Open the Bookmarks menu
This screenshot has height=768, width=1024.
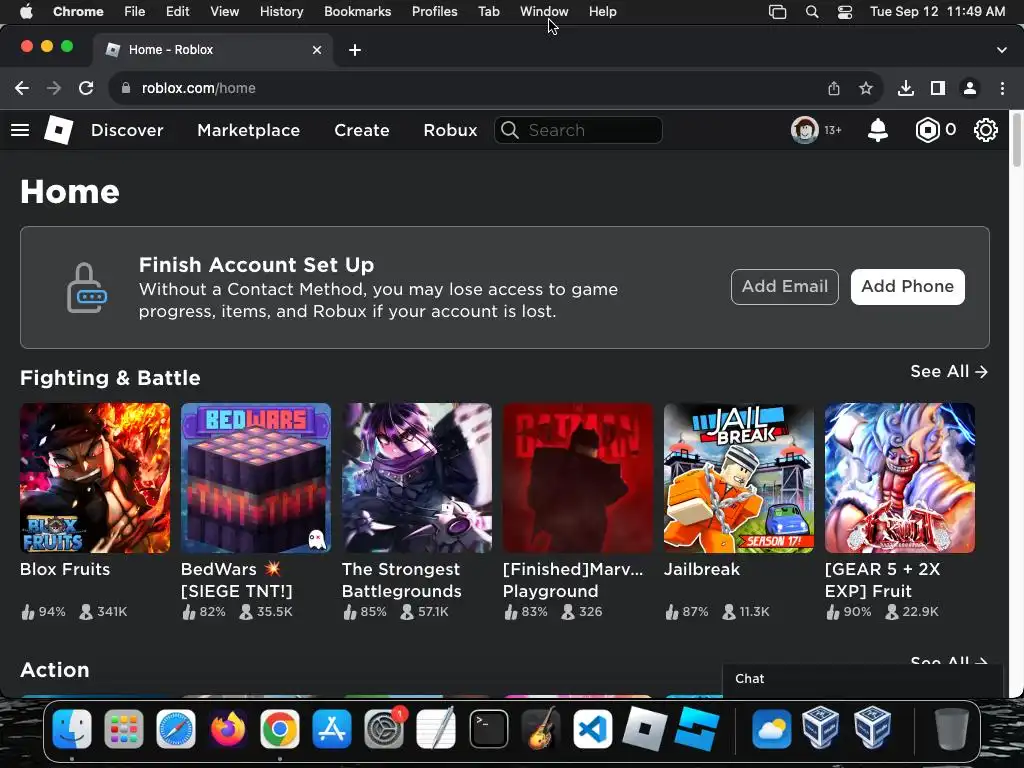coord(357,12)
